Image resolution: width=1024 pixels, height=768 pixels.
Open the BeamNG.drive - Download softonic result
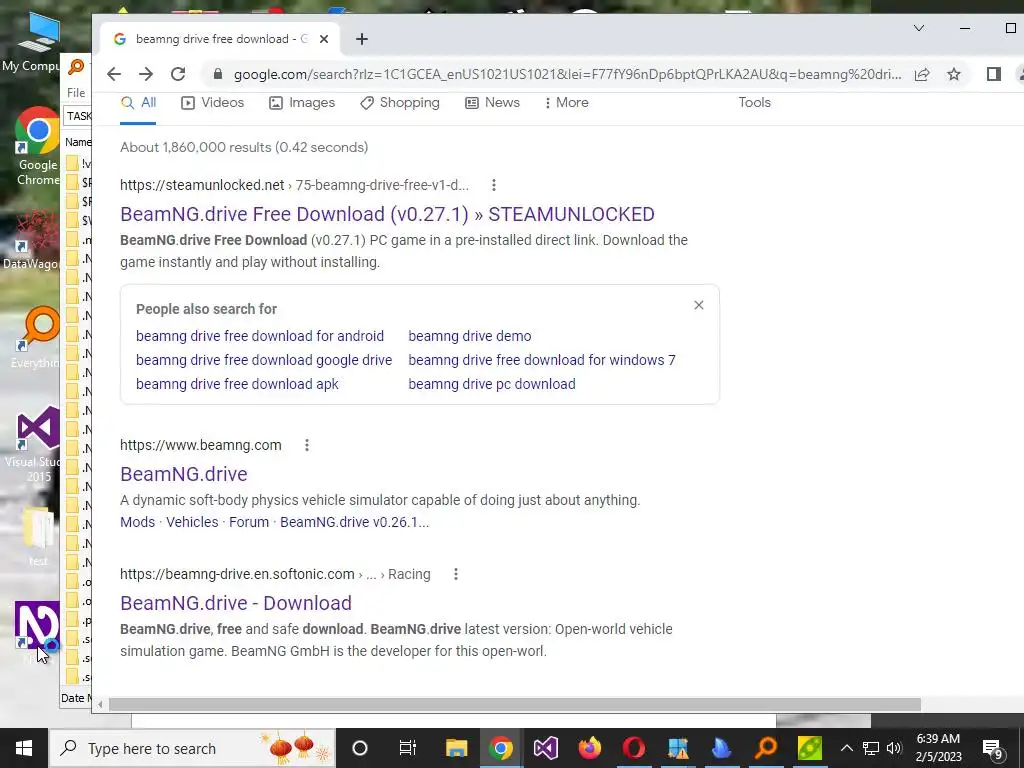[x=236, y=603]
